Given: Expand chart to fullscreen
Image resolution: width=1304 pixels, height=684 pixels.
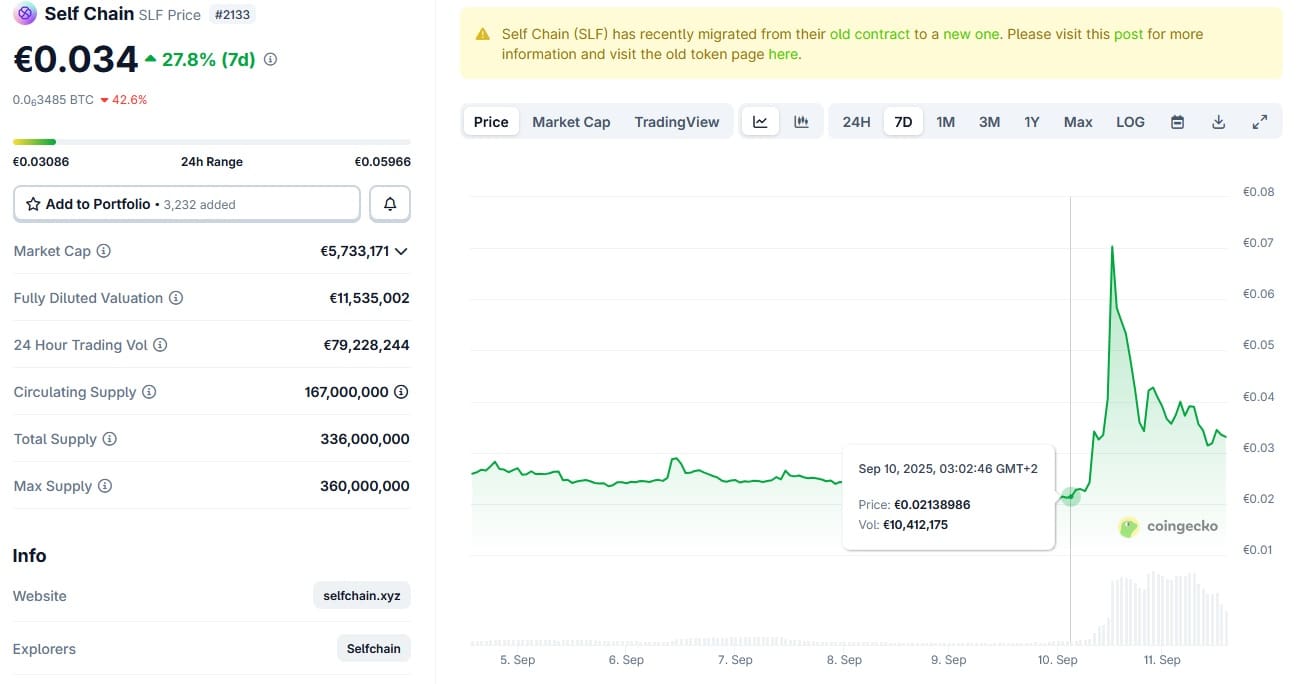Looking at the screenshot, I should coord(1260,122).
